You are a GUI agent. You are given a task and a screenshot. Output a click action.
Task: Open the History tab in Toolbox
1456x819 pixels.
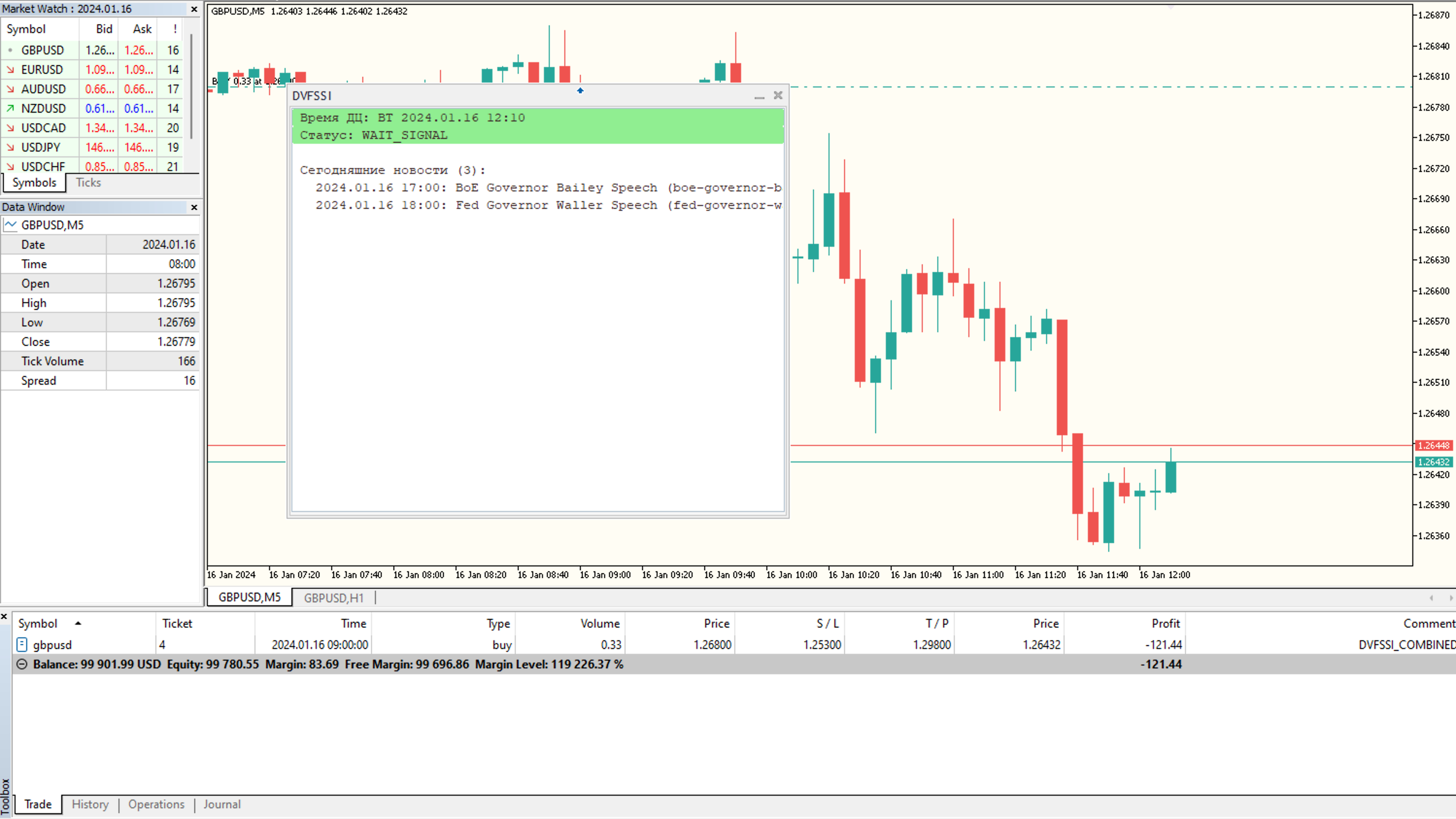click(x=90, y=804)
